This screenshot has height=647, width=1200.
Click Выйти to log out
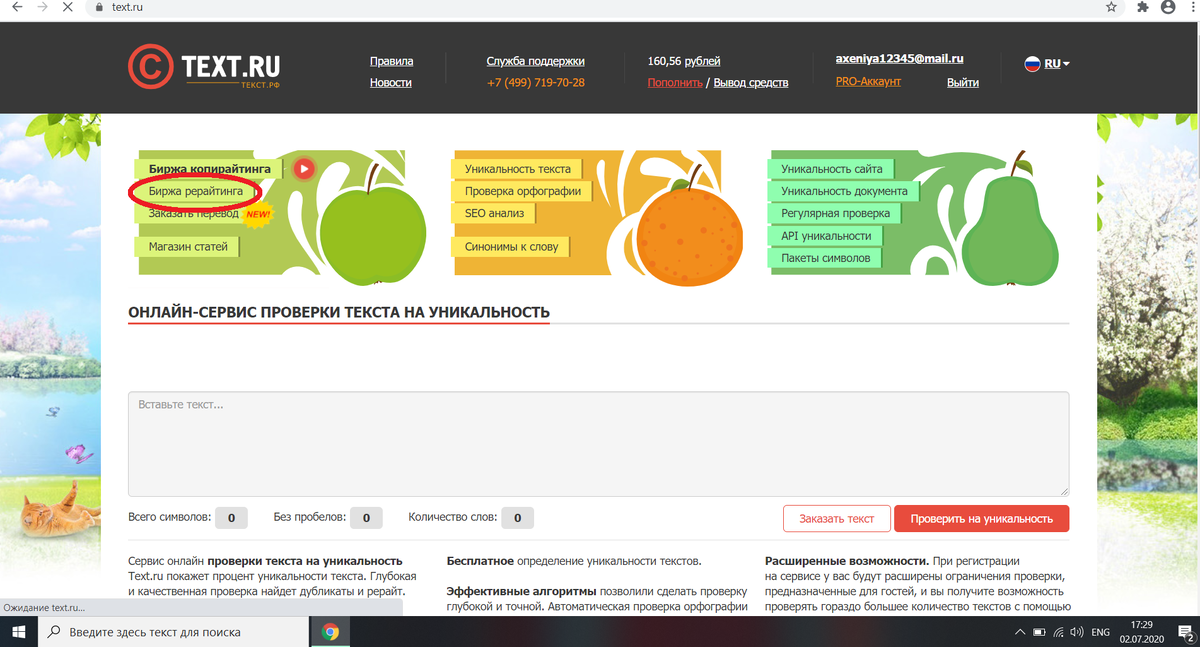point(963,83)
